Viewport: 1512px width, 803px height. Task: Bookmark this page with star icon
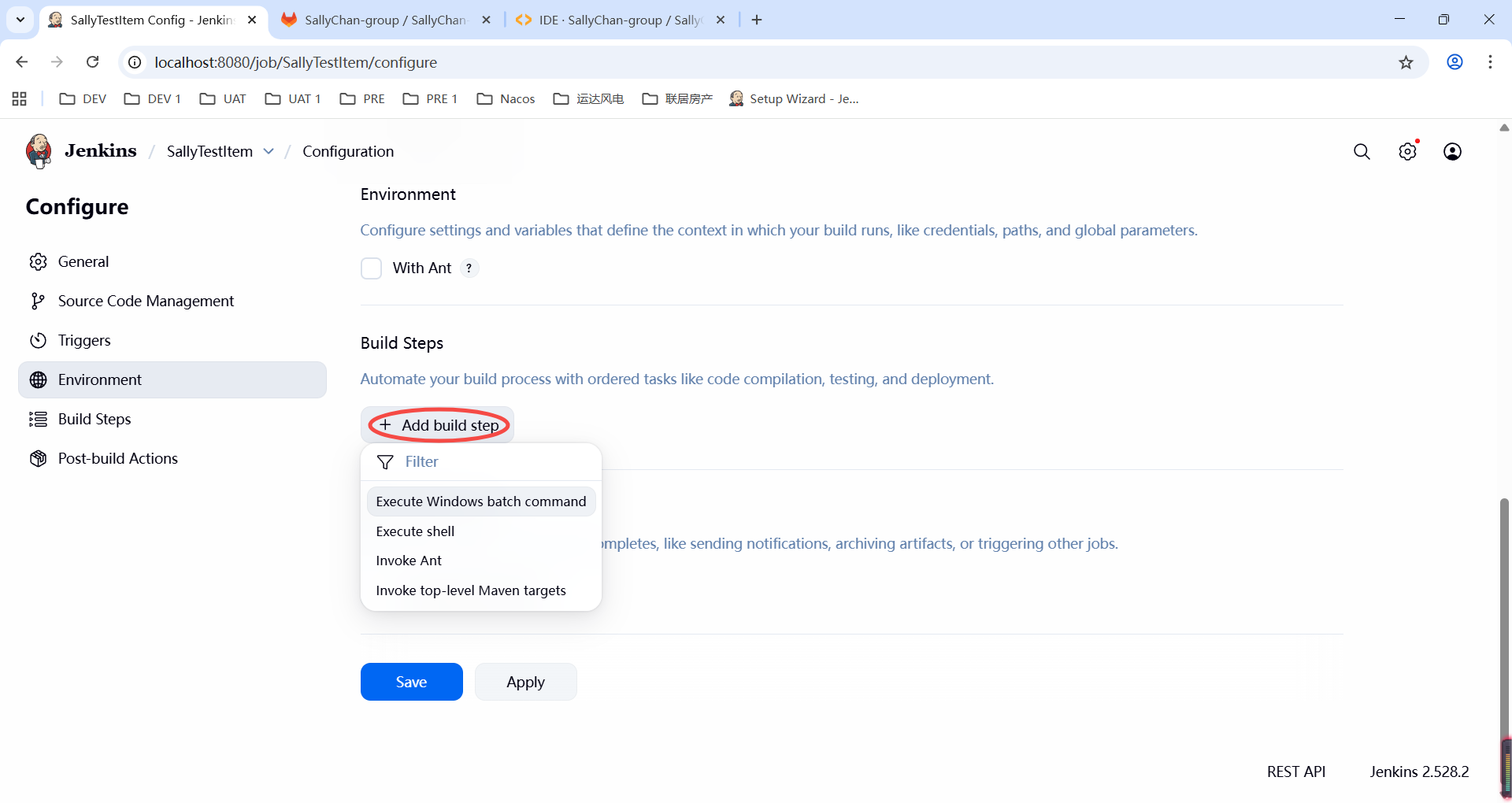click(x=1406, y=62)
